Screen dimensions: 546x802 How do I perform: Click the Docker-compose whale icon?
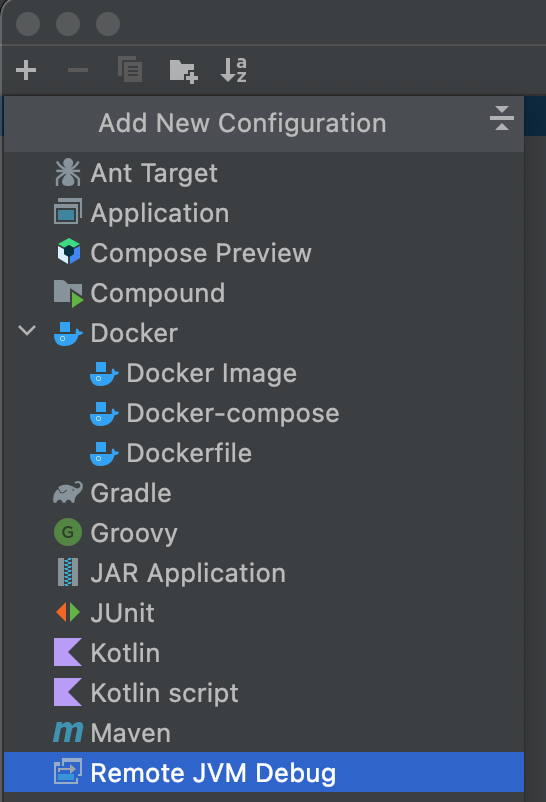pos(104,414)
